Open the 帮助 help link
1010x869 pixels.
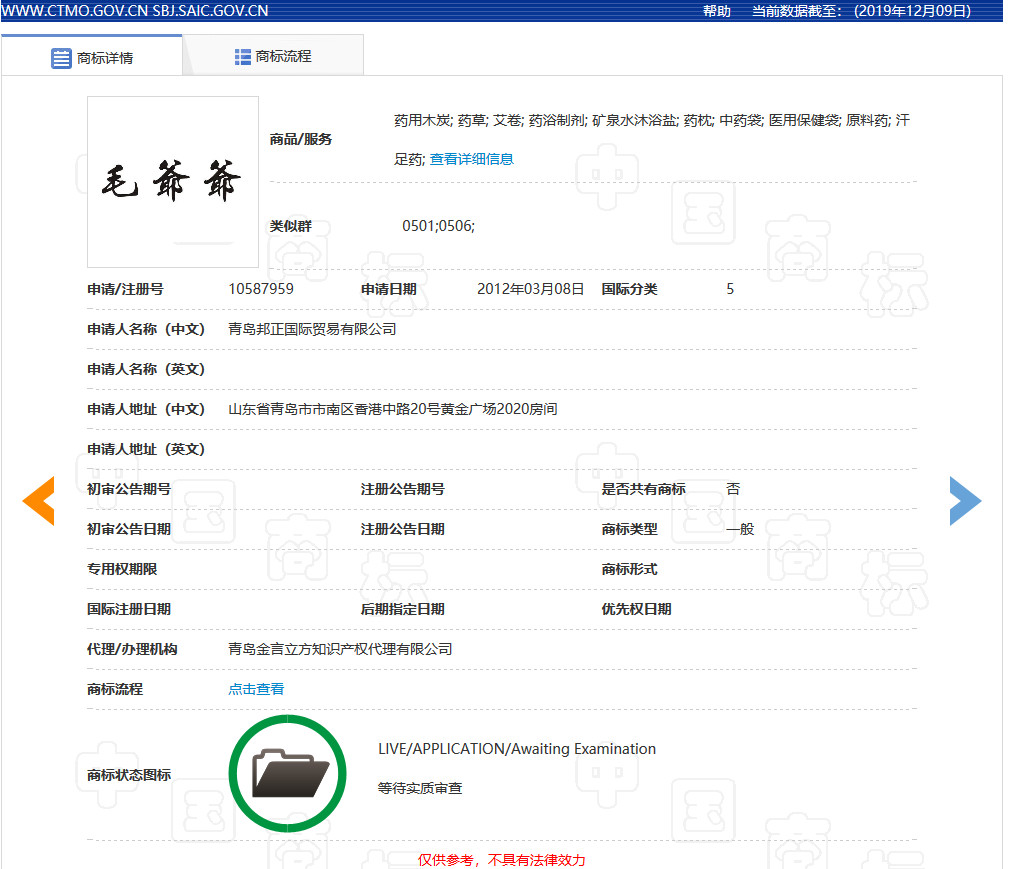tap(716, 11)
